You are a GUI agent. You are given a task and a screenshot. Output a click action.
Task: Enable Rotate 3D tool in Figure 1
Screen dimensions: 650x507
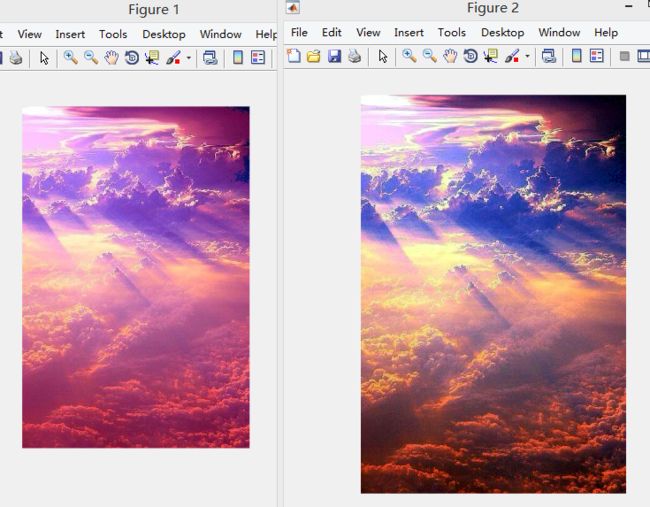(x=131, y=57)
